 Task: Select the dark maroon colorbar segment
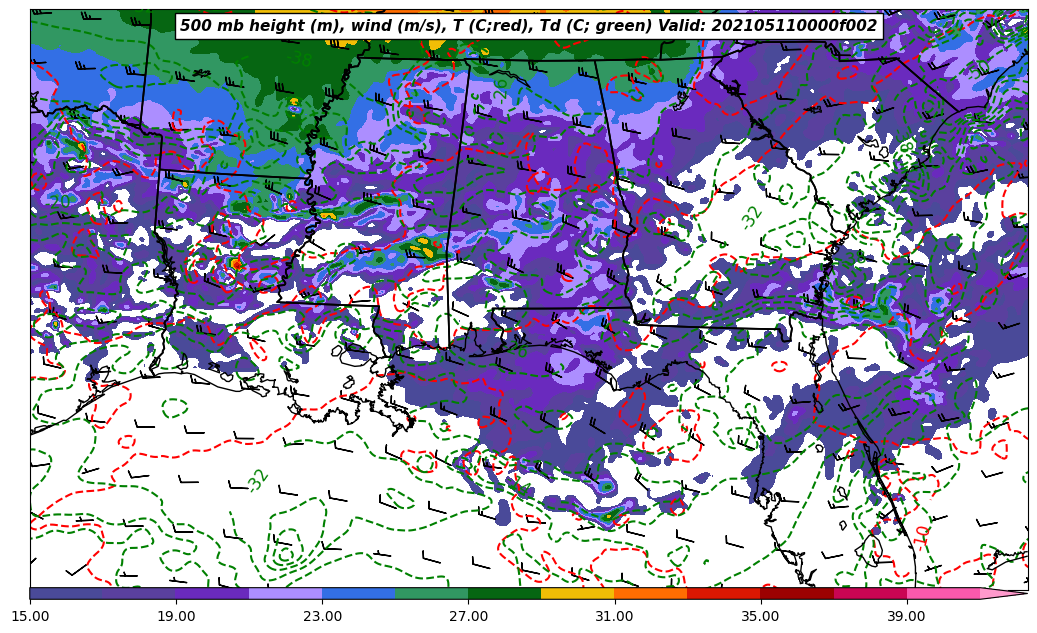(796, 593)
